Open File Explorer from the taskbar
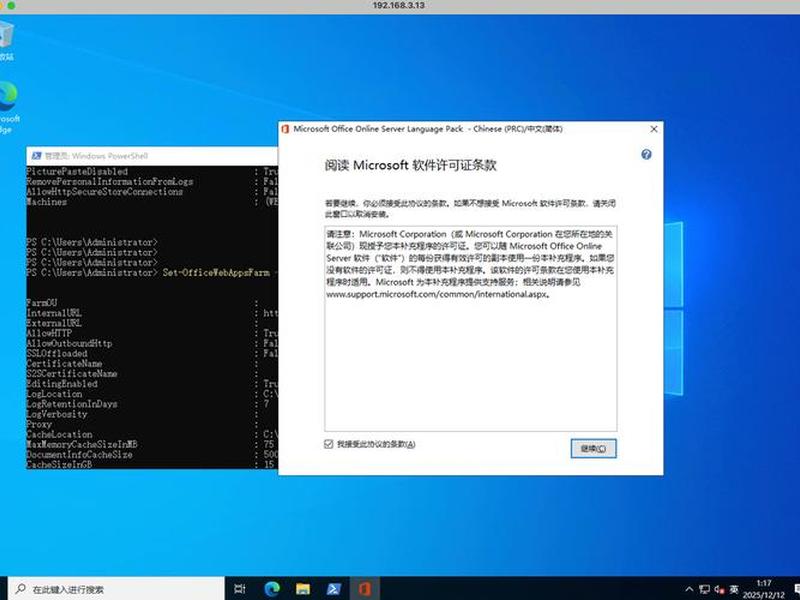Screen dimensions: 800x600 [303, 589]
